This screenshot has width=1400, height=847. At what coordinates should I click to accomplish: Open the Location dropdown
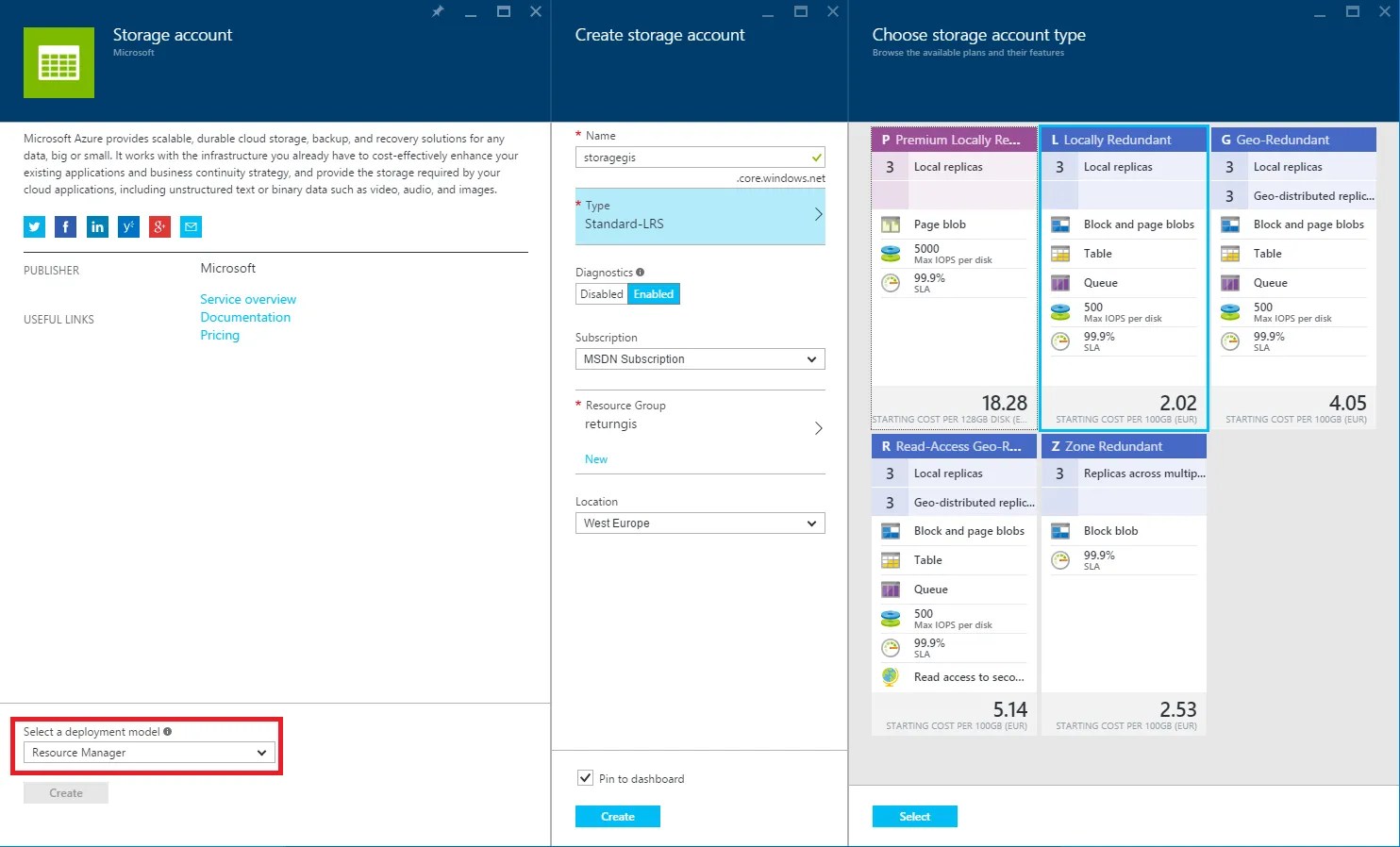(x=700, y=523)
